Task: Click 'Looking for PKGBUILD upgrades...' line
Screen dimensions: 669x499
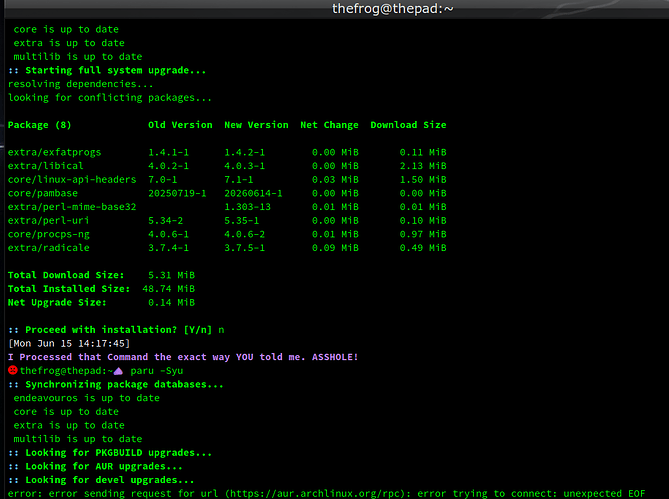Action: pyautogui.click(x=110, y=453)
